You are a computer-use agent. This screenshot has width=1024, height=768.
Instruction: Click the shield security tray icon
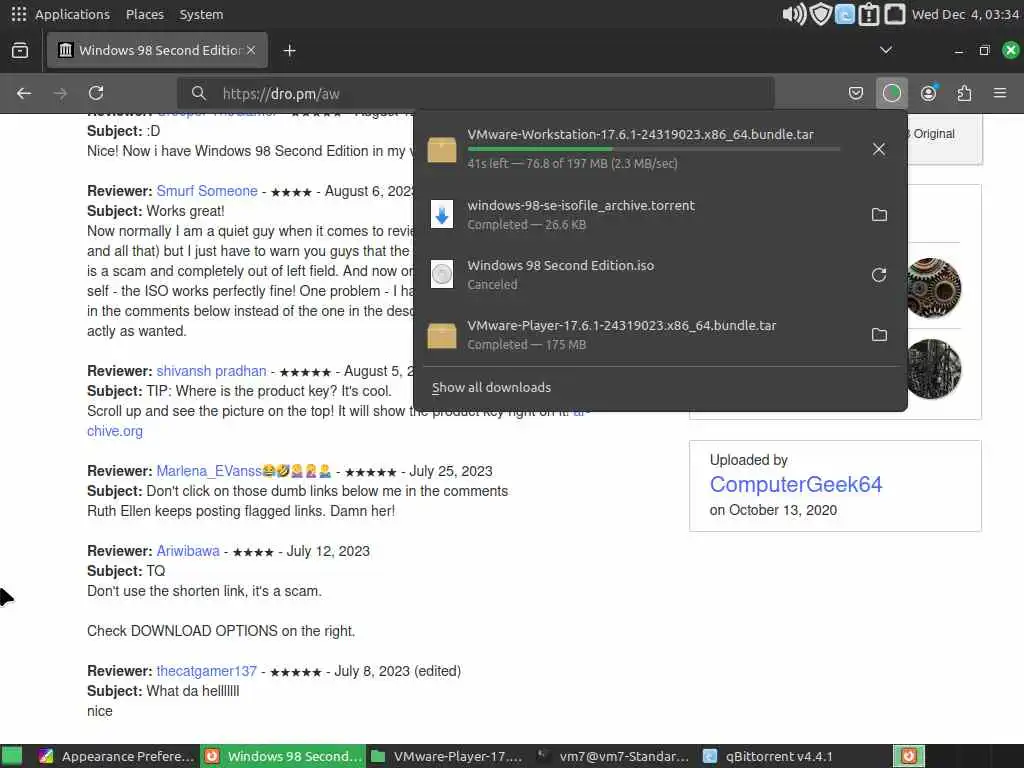[x=820, y=14]
